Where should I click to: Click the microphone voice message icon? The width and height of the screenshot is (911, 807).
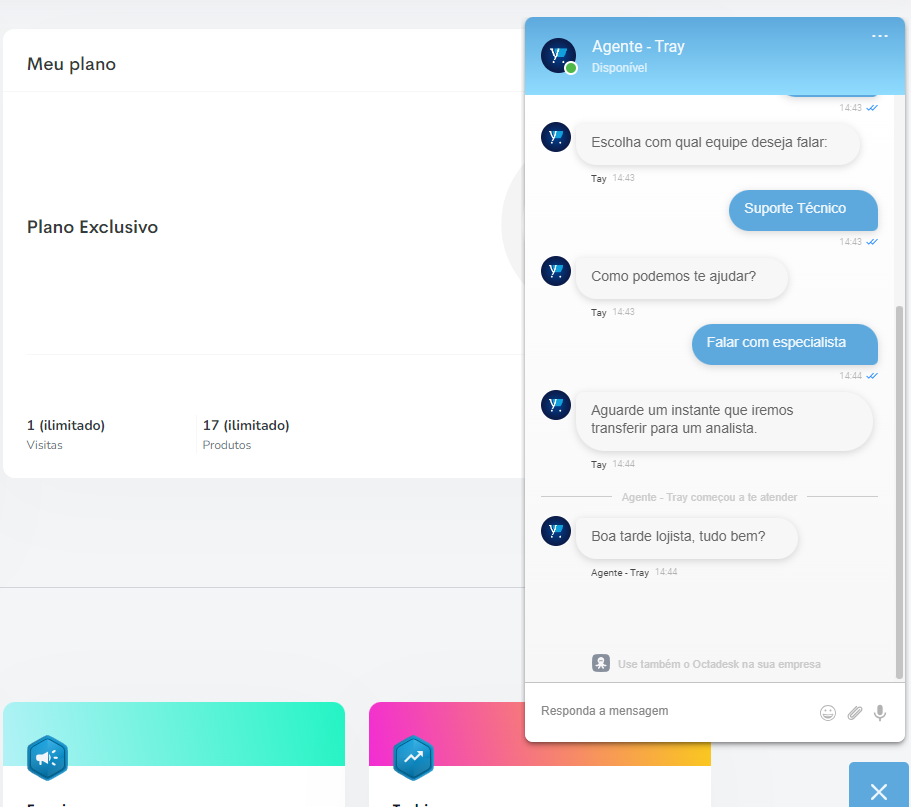pyautogui.click(x=880, y=712)
